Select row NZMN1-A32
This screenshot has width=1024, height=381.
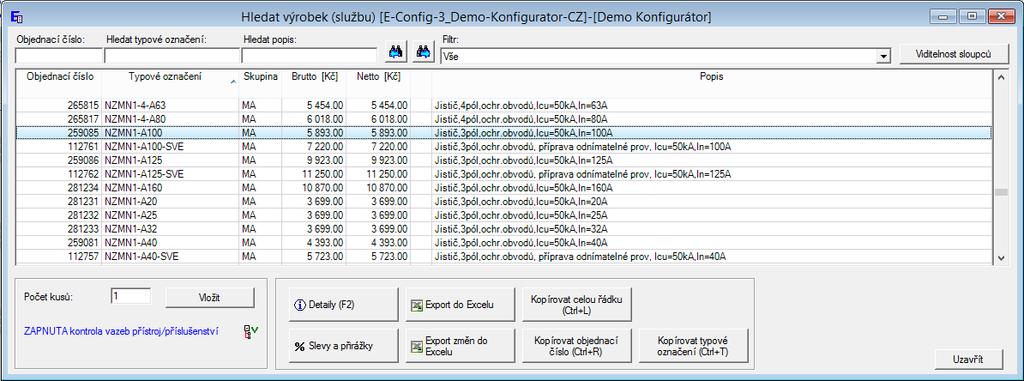(x=504, y=229)
